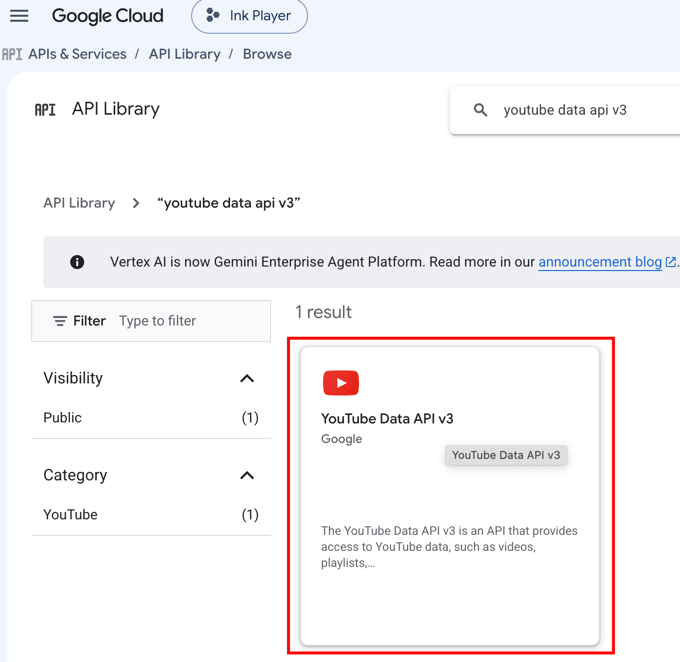Click the Google Cloud logo

click(108, 16)
